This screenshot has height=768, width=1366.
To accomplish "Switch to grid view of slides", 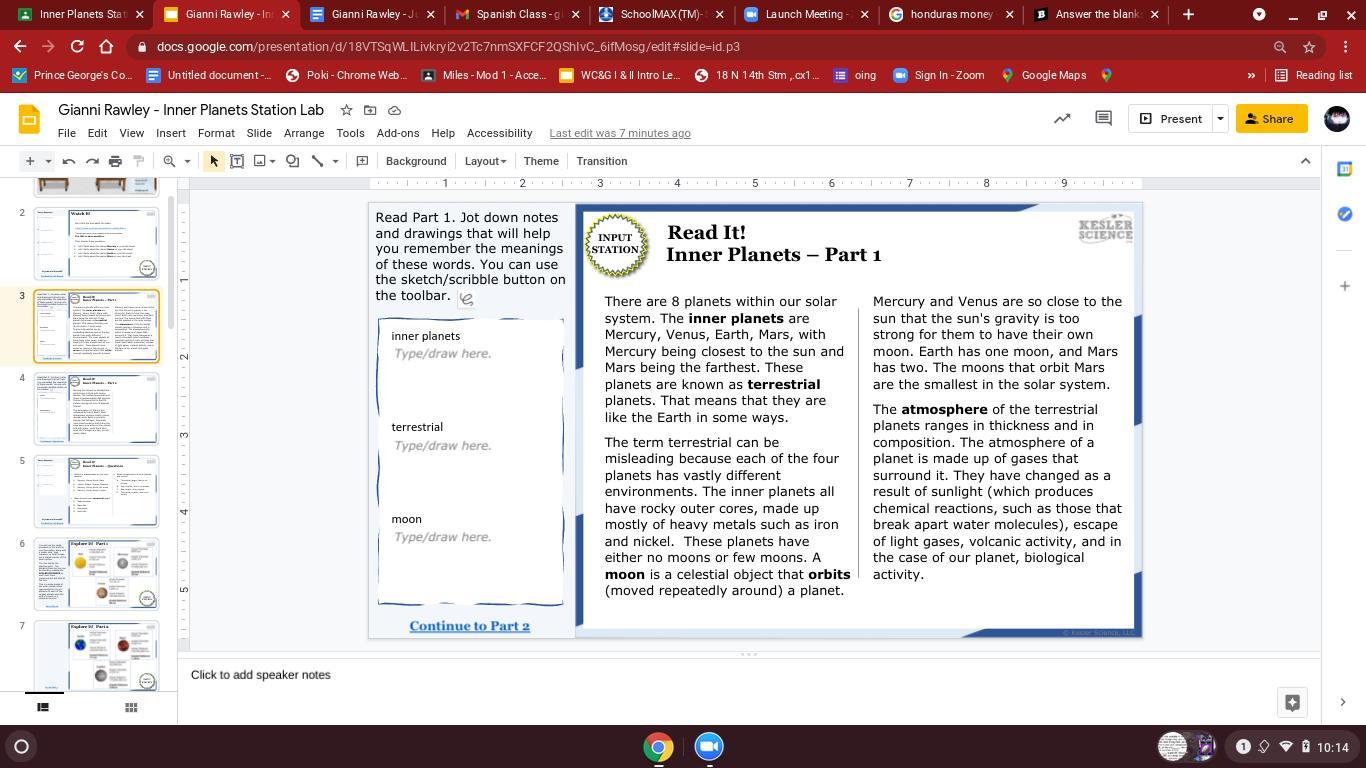I will (x=130, y=707).
